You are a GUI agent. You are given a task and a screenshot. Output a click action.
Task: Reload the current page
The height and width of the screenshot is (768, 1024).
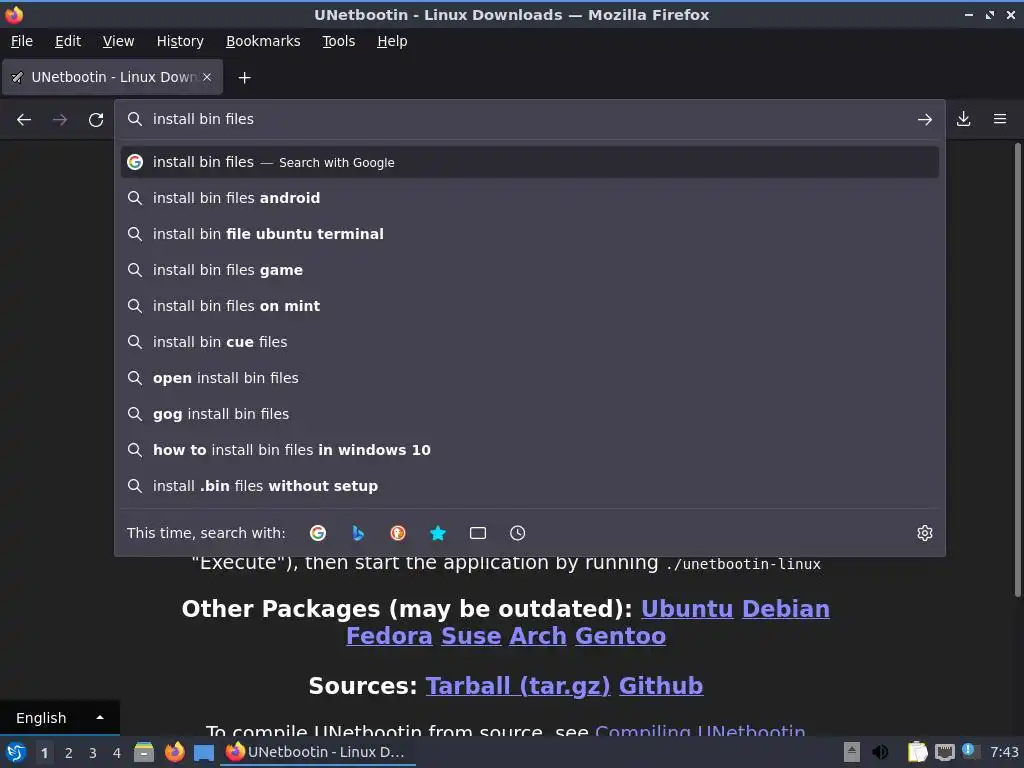point(96,120)
